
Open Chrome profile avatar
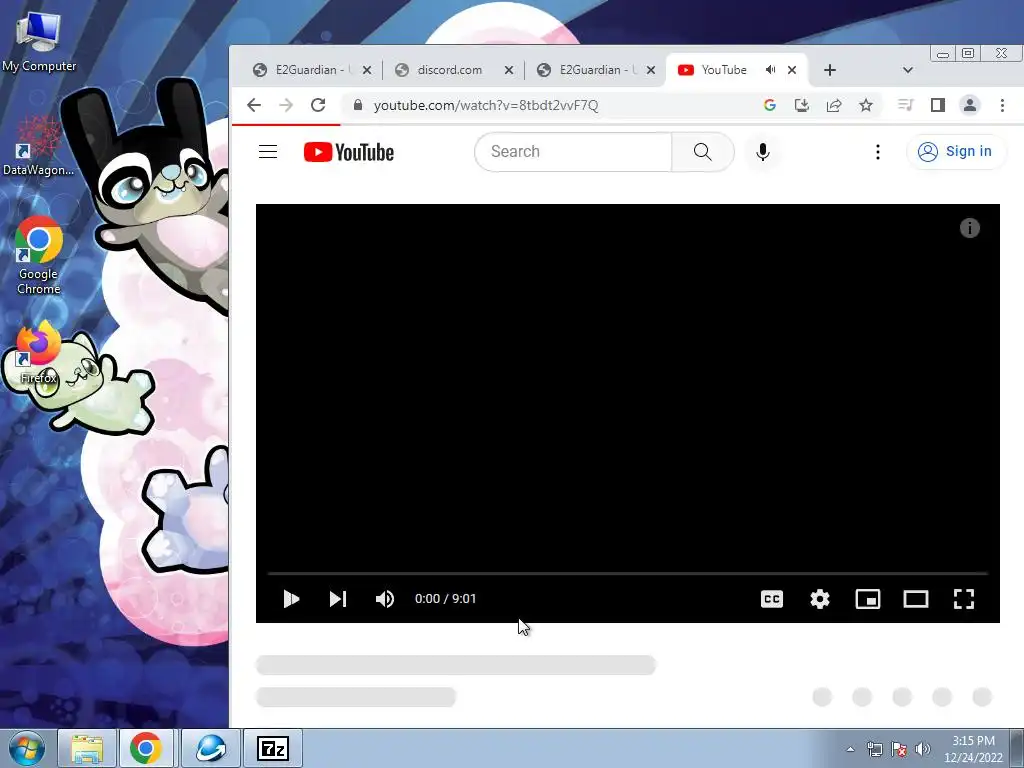[x=970, y=105]
